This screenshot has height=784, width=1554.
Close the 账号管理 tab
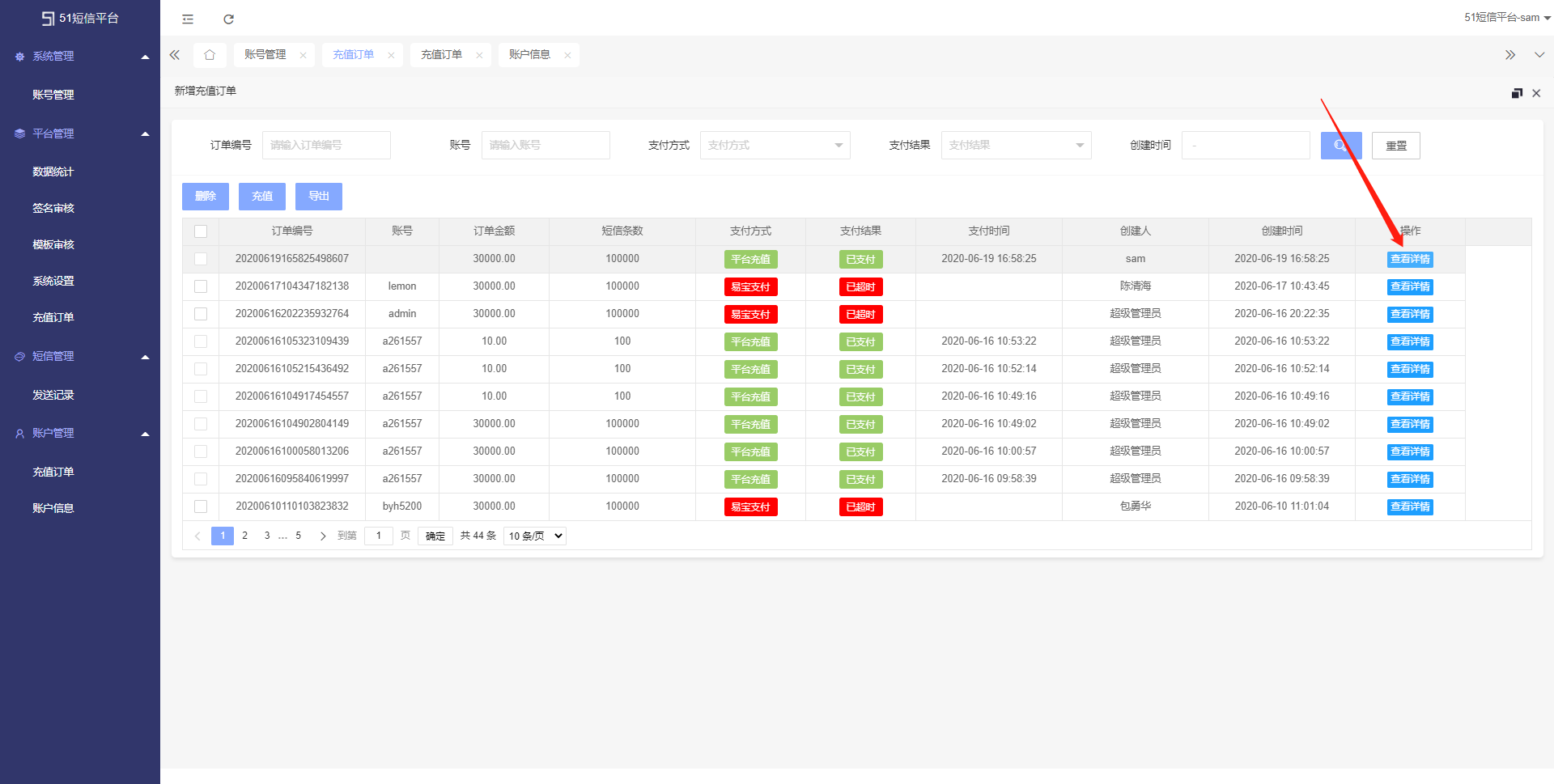pyautogui.click(x=303, y=55)
